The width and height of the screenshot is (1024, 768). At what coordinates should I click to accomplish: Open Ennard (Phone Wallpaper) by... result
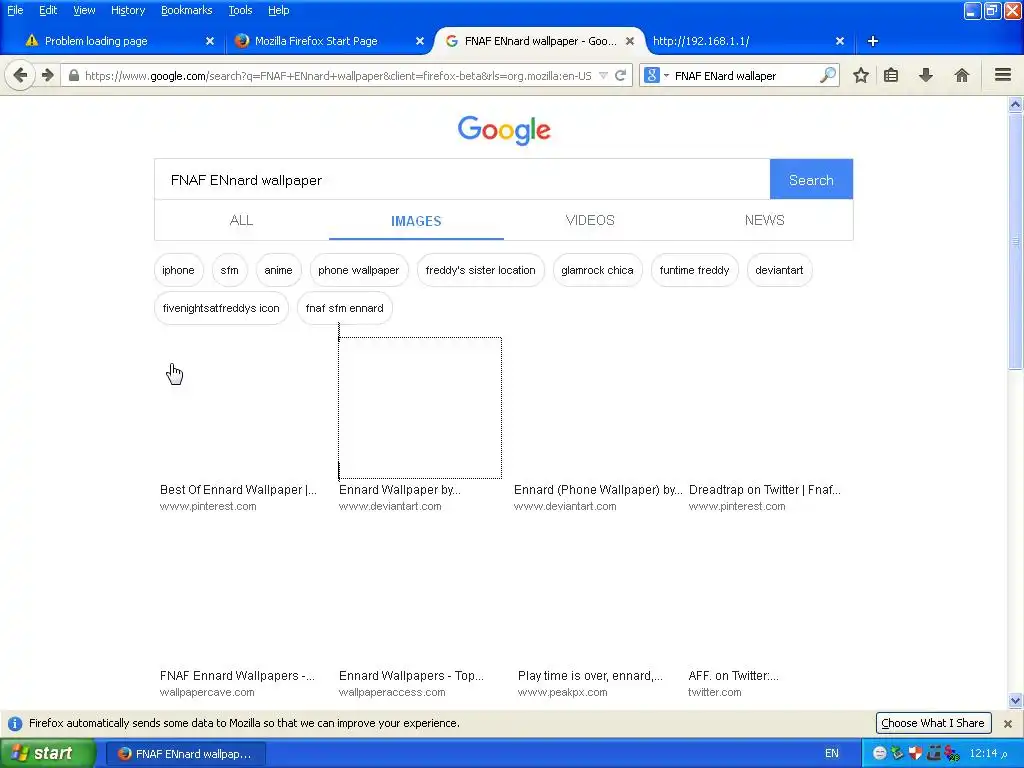[598, 490]
